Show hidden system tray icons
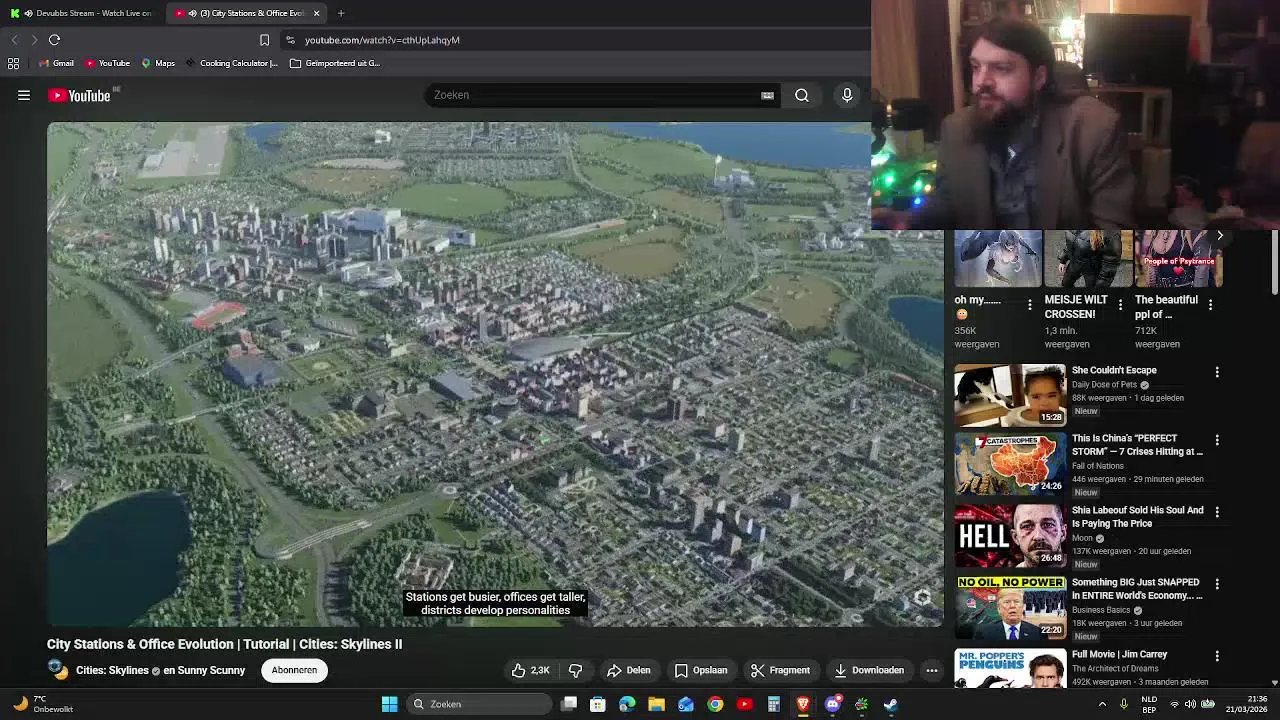The height and width of the screenshot is (720, 1280). pyautogui.click(x=1103, y=704)
